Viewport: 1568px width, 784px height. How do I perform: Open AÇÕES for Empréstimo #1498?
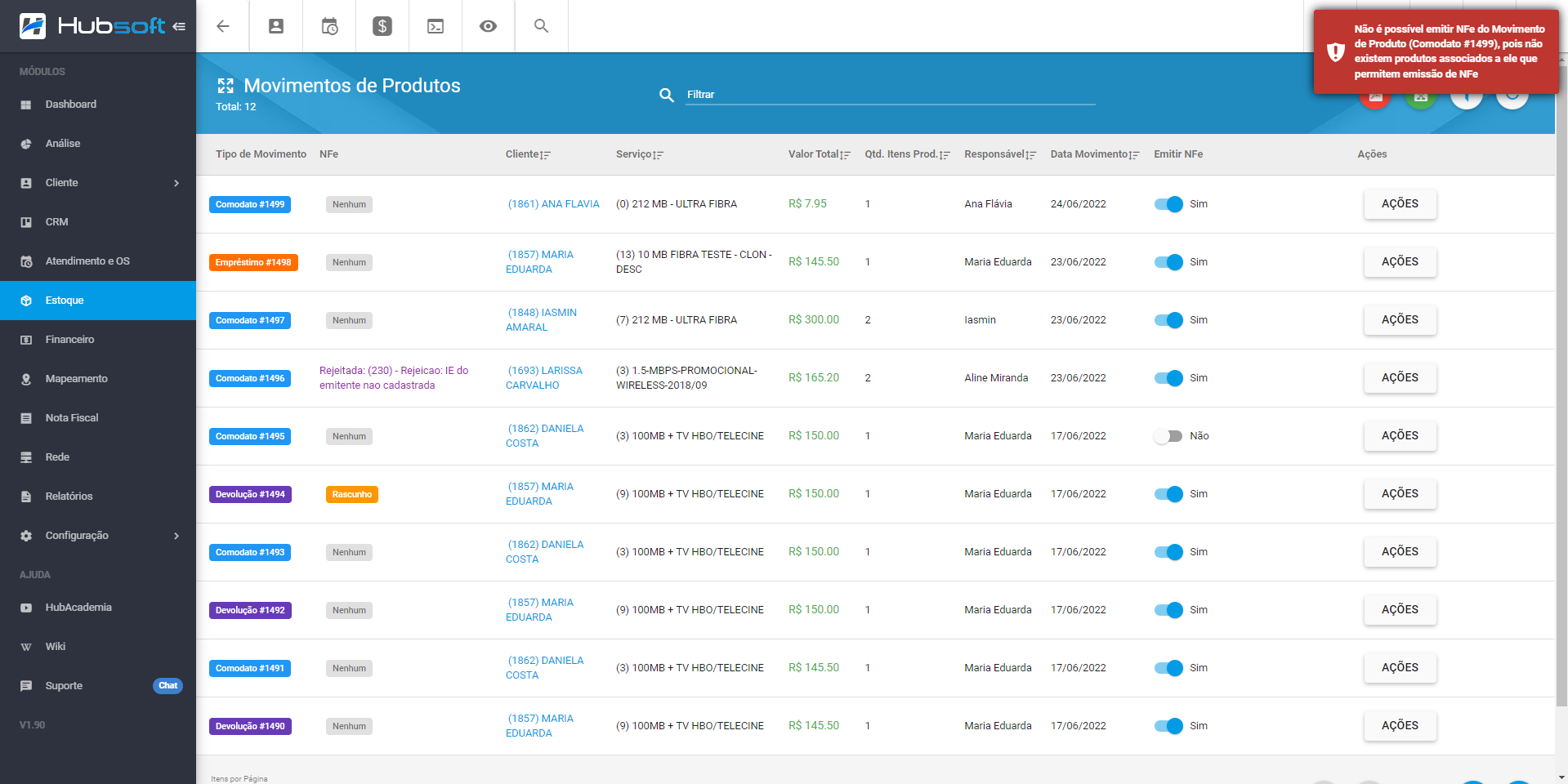[x=1400, y=262]
